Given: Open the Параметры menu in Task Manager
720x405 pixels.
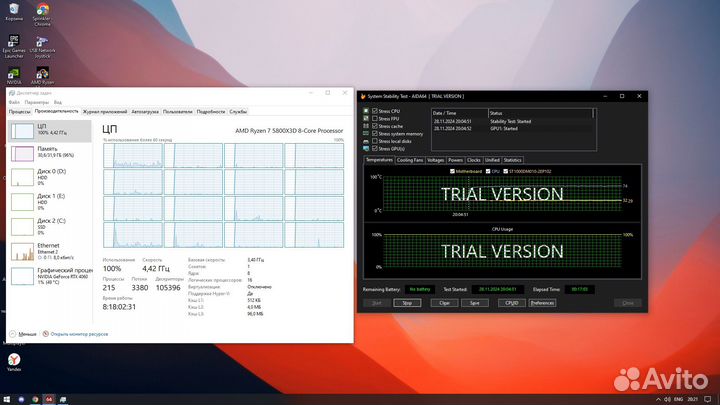Looking at the screenshot, I should point(37,102).
